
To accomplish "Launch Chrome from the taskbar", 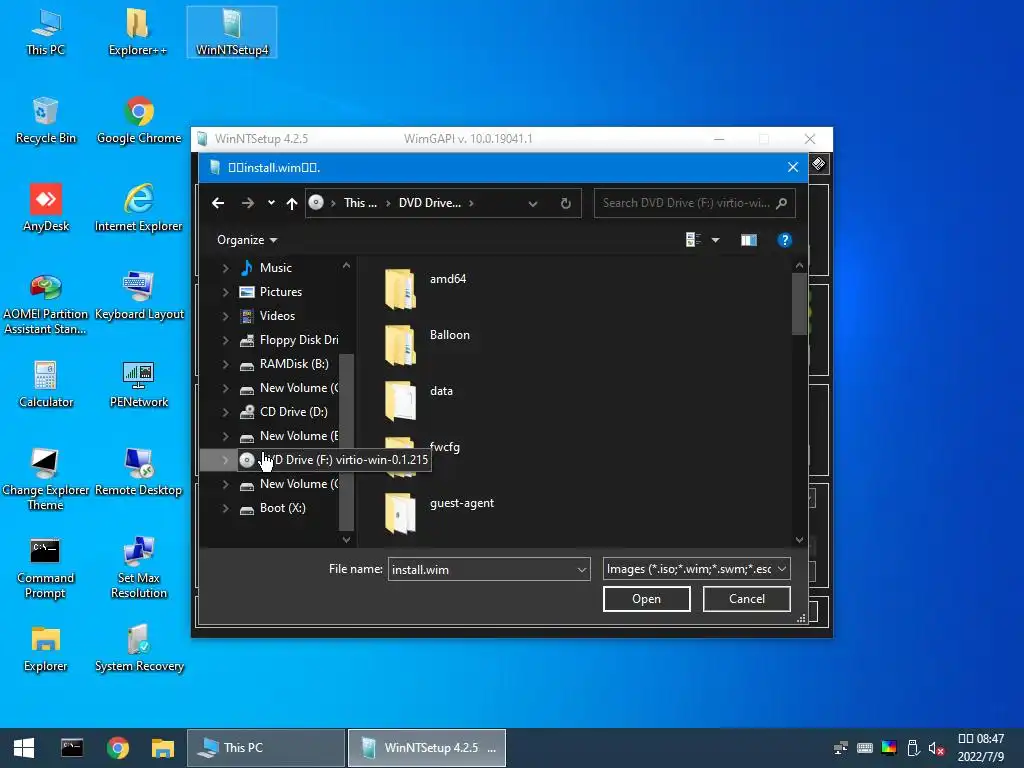I will [118, 748].
